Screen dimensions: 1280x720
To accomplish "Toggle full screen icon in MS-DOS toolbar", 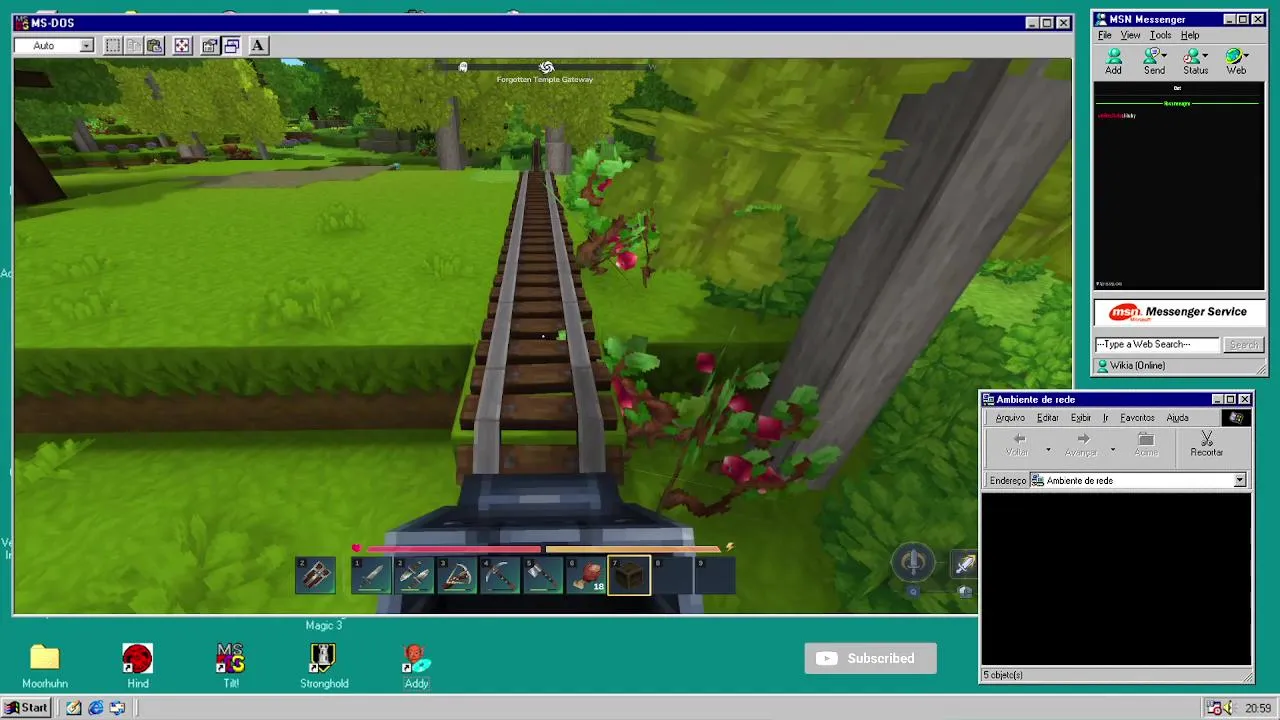I will tap(182, 45).
